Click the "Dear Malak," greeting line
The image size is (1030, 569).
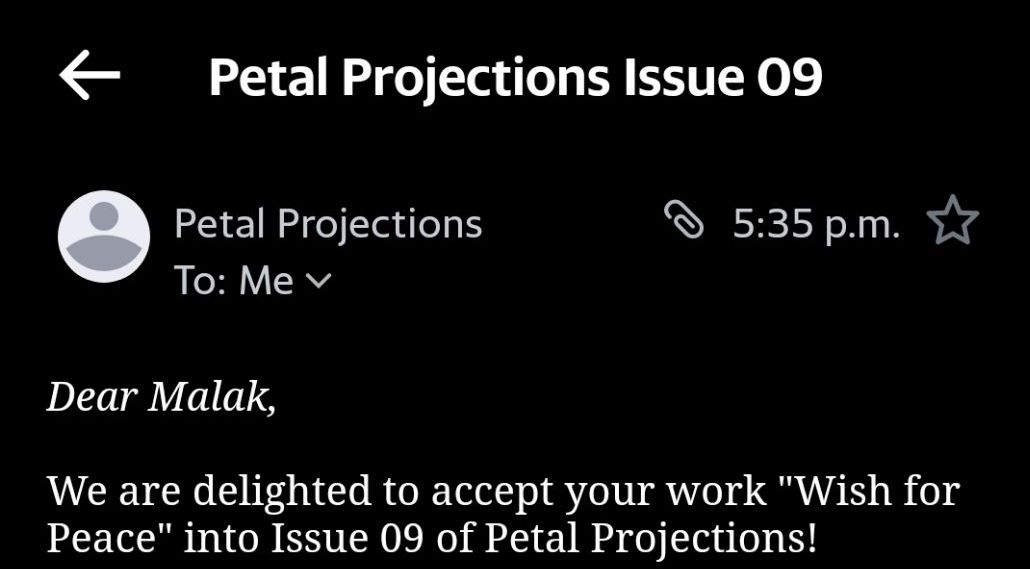click(161, 398)
